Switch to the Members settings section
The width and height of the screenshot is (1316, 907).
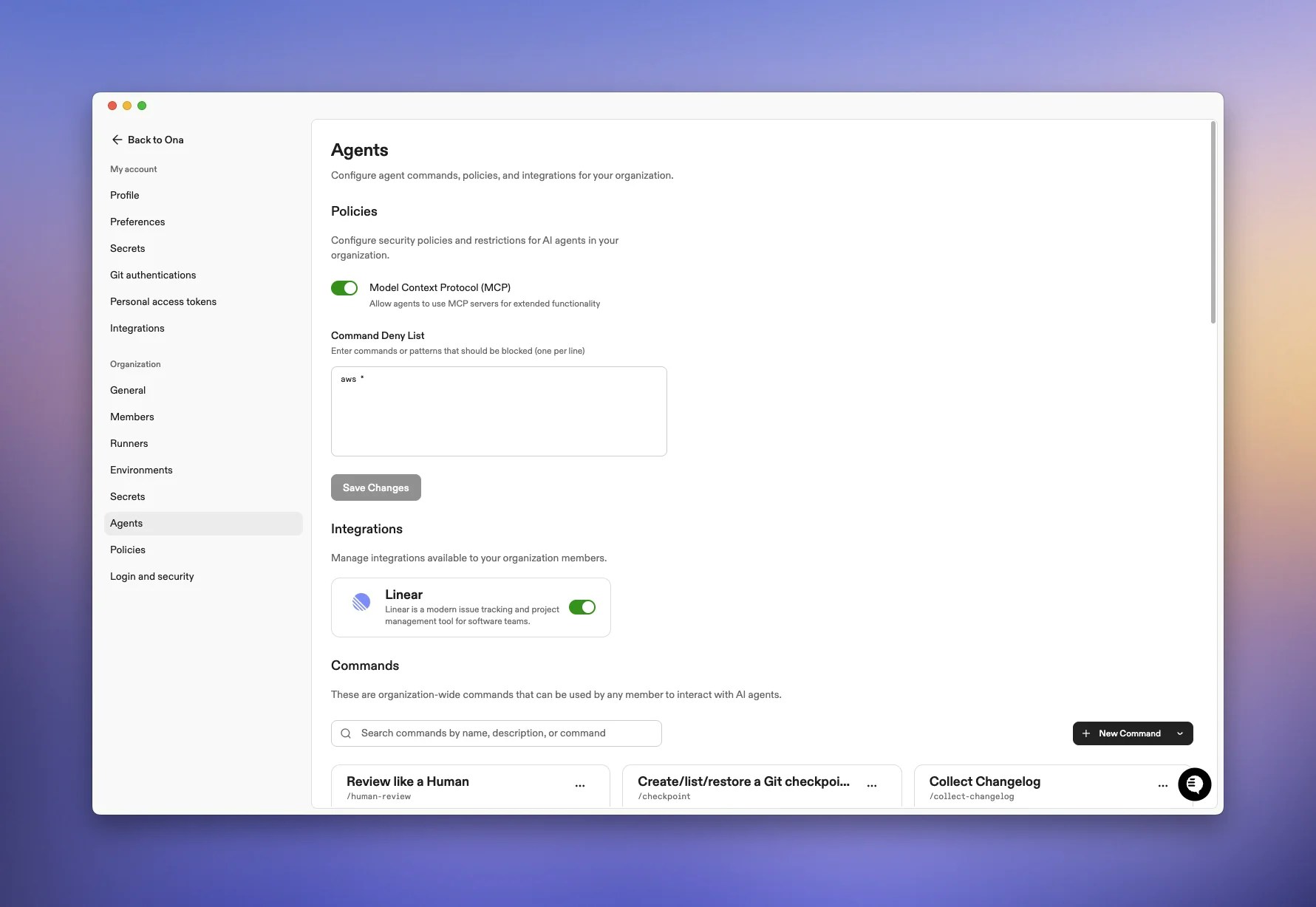(132, 417)
